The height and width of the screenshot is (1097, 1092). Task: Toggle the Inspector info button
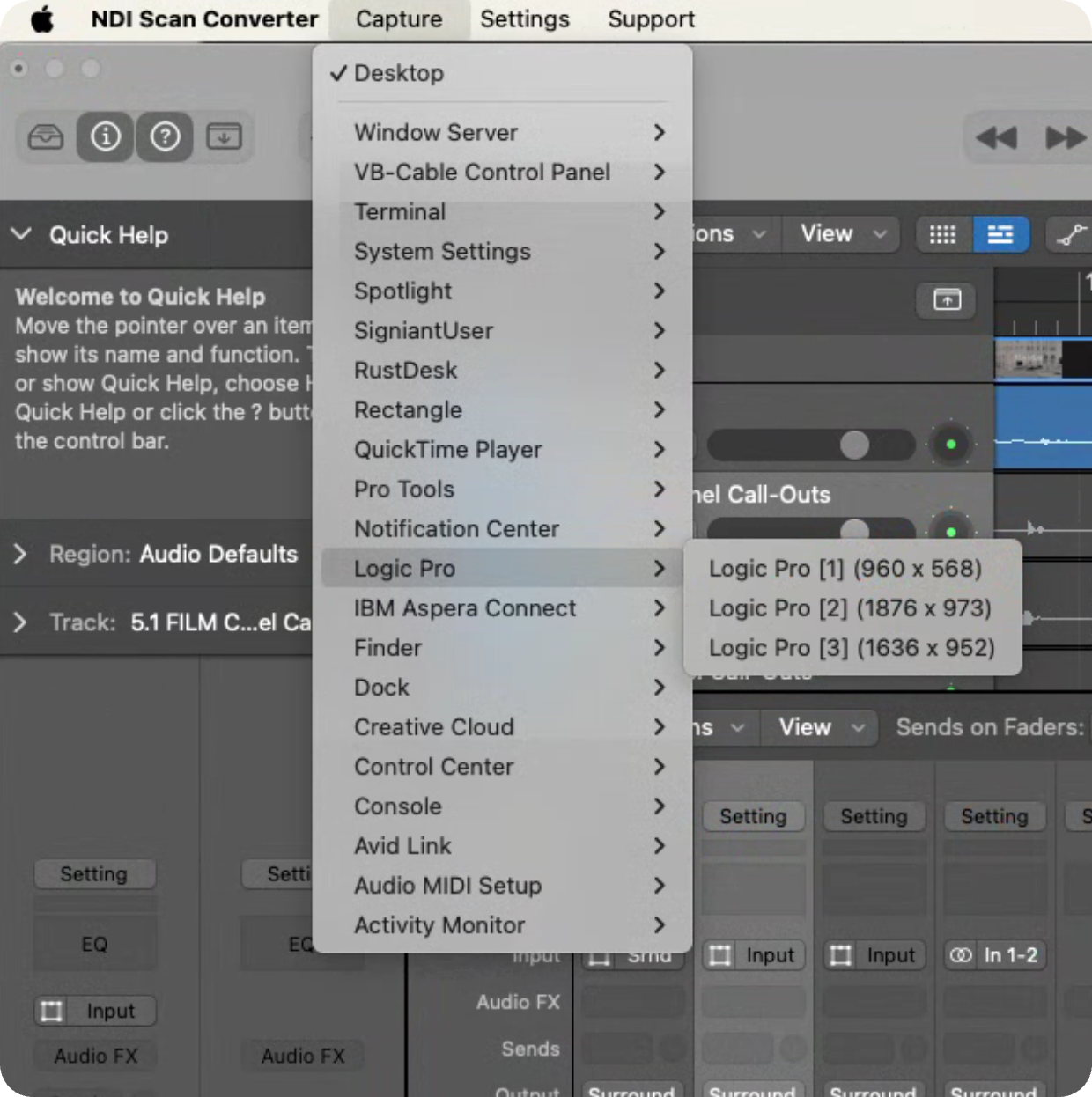pyautogui.click(x=106, y=136)
